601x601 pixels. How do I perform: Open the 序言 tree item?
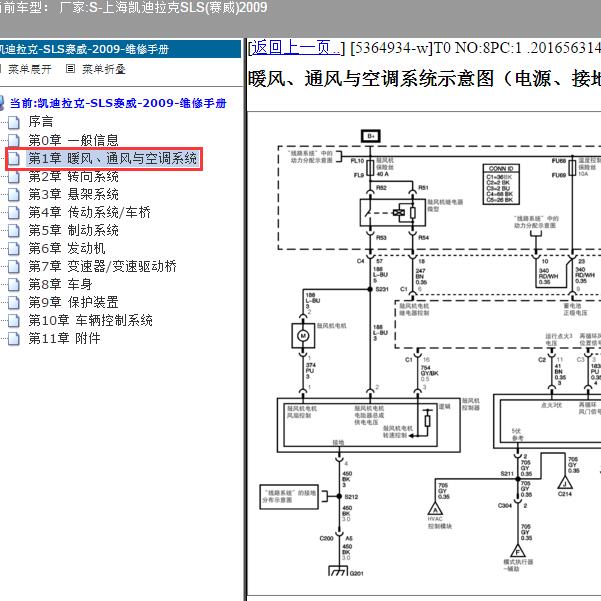click(41, 122)
